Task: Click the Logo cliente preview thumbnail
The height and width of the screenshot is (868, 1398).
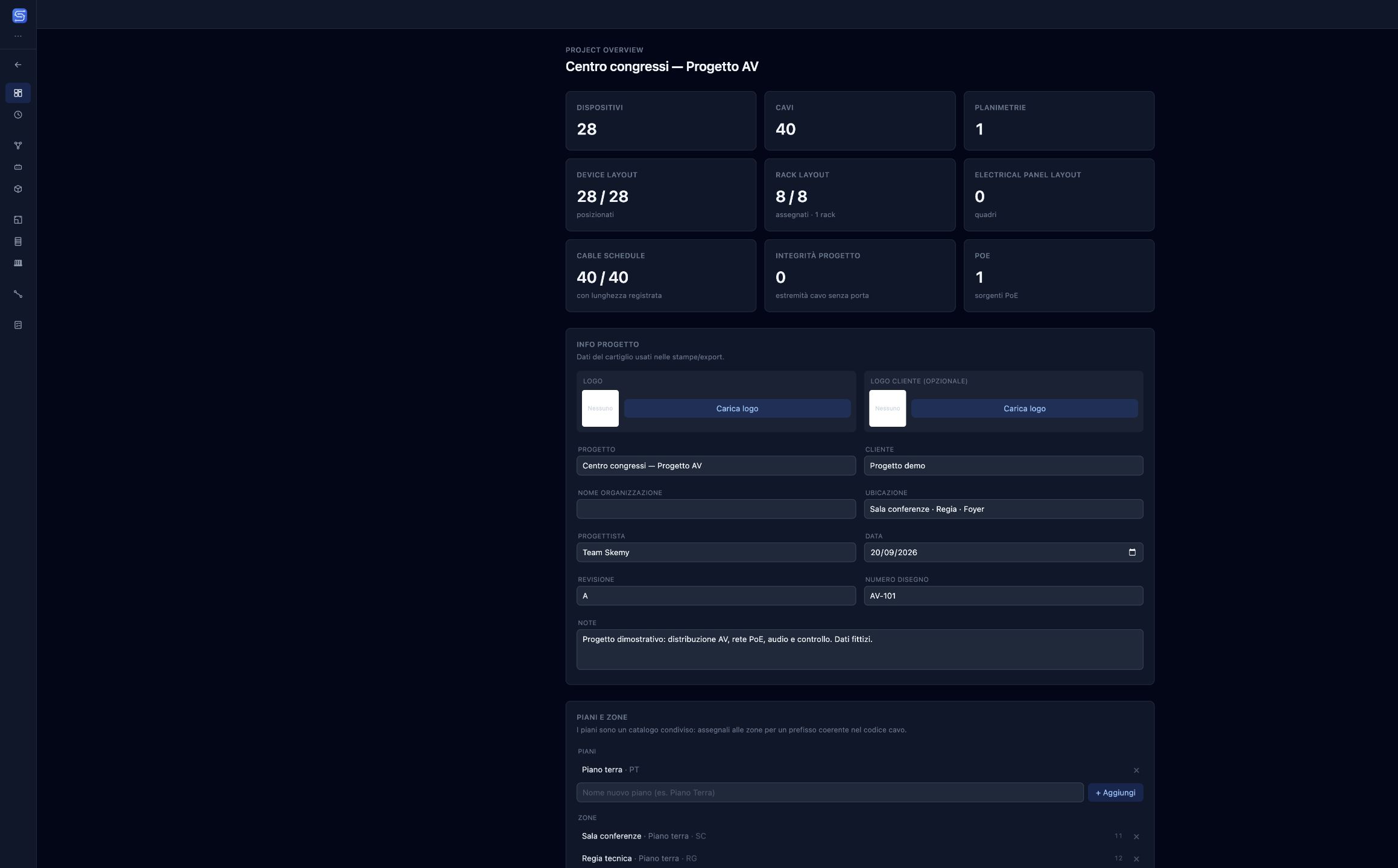Action: tap(887, 409)
